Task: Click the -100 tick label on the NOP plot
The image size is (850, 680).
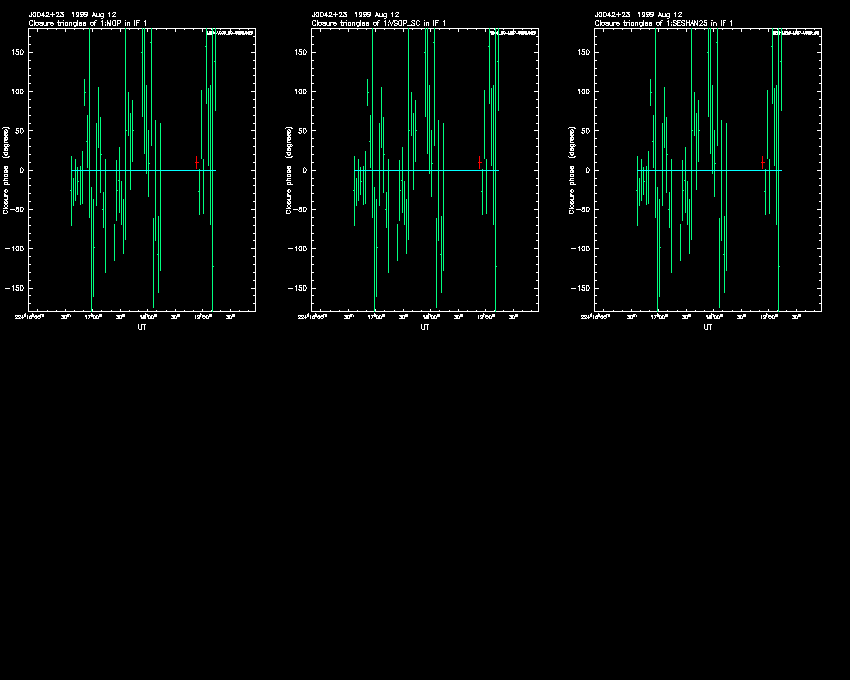Action: coord(15,249)
